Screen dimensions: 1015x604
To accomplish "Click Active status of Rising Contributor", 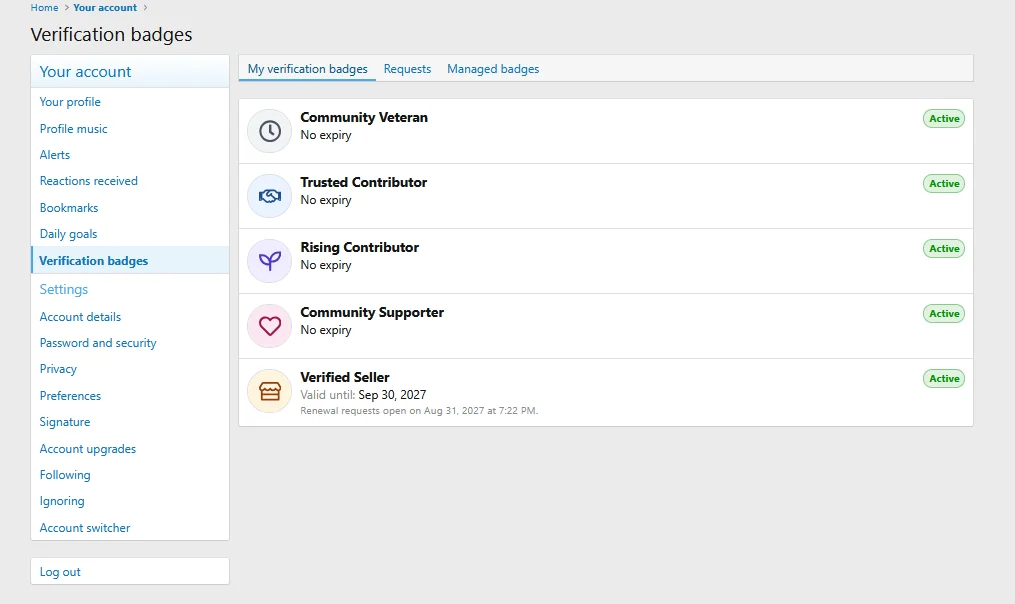I will (x=944, y=249).
